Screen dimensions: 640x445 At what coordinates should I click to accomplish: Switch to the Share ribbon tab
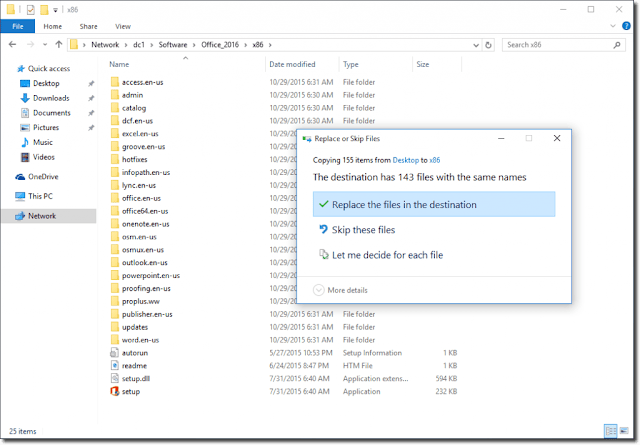[x=89, y=27]
